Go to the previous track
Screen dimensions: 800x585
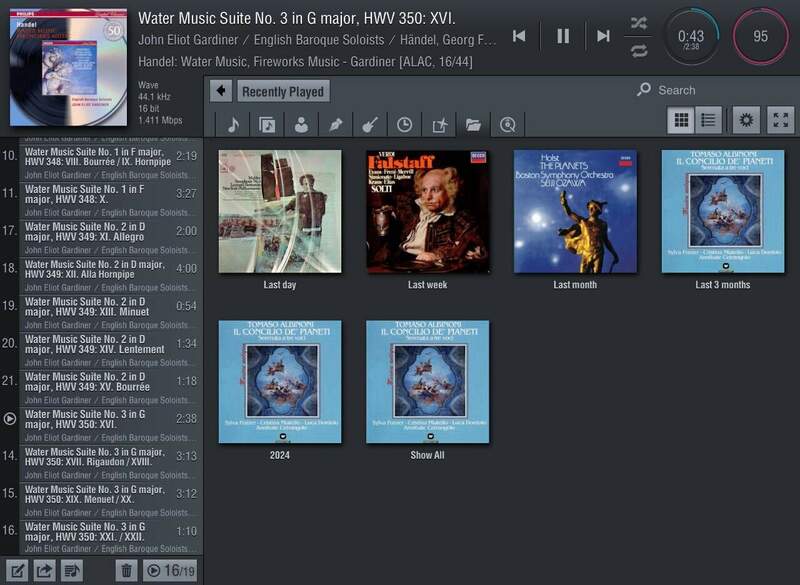click(x=519, y=36)
